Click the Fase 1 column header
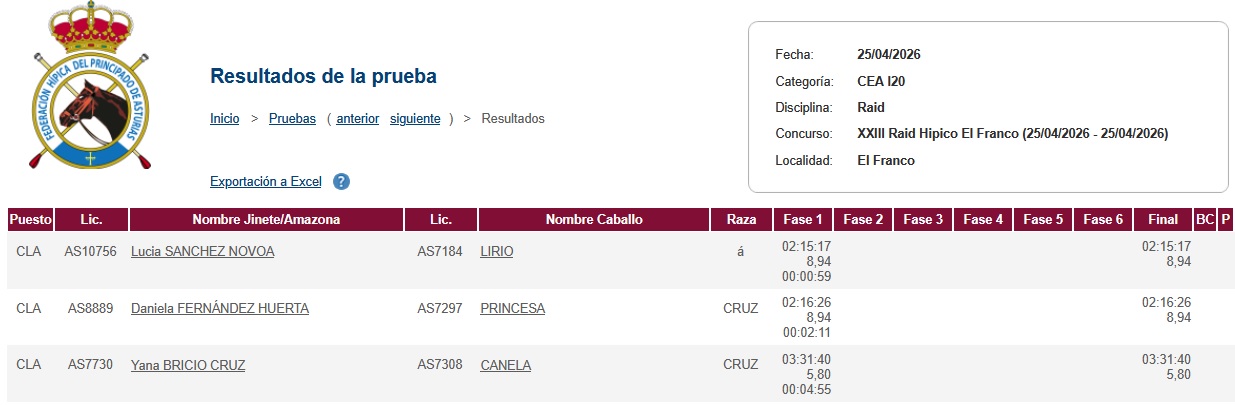Image resolution: width=1235 pixels, height=405 pixels. coord(803,220)
